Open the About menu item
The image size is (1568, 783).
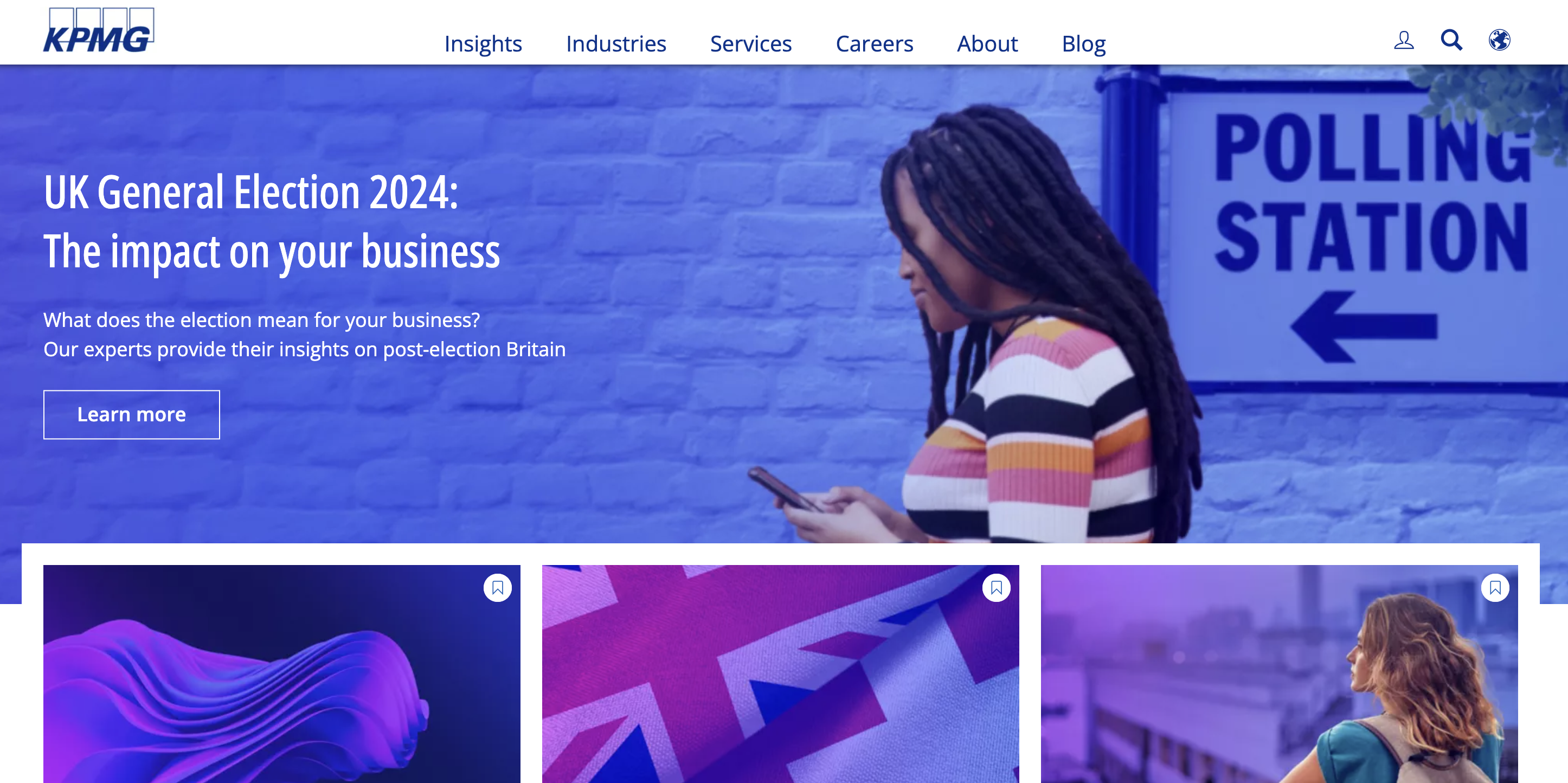coord(987,44)
